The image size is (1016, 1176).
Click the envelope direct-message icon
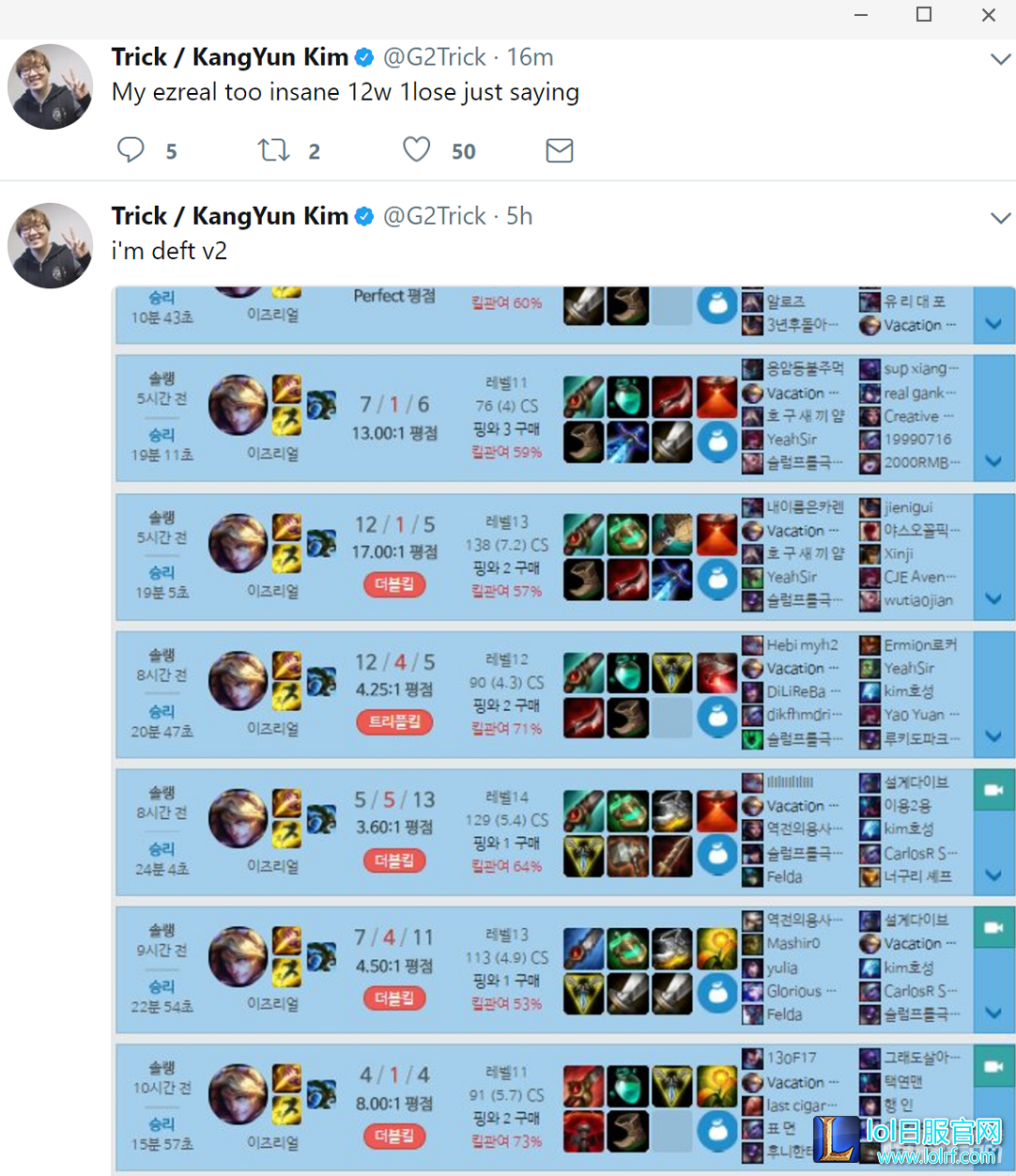click(560, 150)
